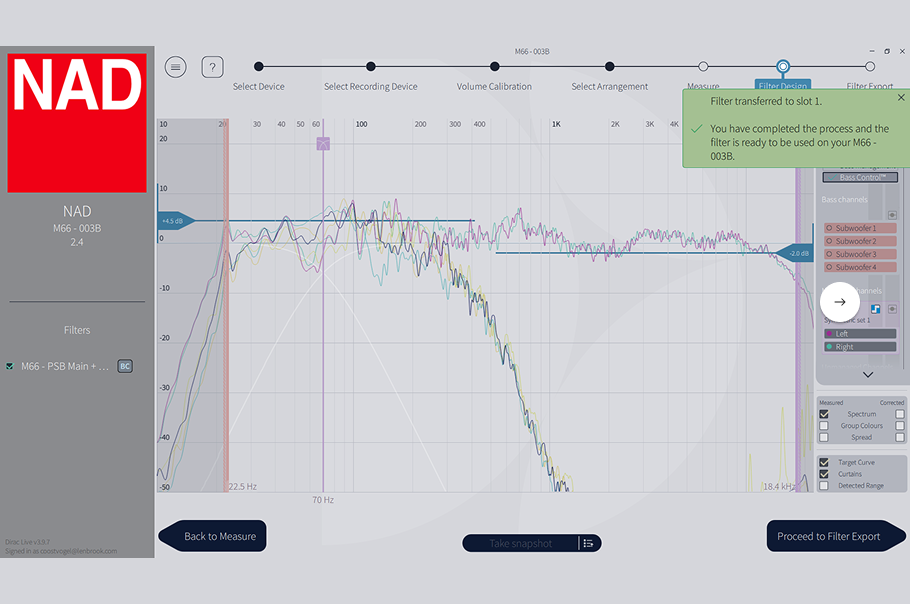Click the help question mark icon
The height and width of the screenshot is (604, 910).
click(x=212, y=67)
